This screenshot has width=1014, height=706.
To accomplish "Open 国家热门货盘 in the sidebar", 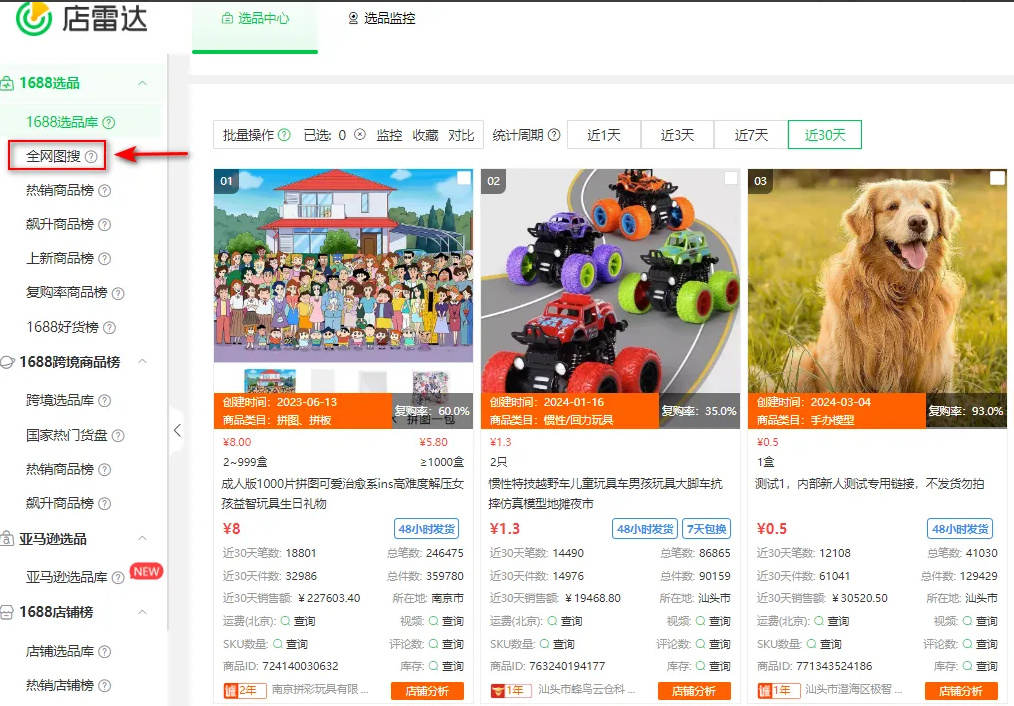I will tap(67, 435).
